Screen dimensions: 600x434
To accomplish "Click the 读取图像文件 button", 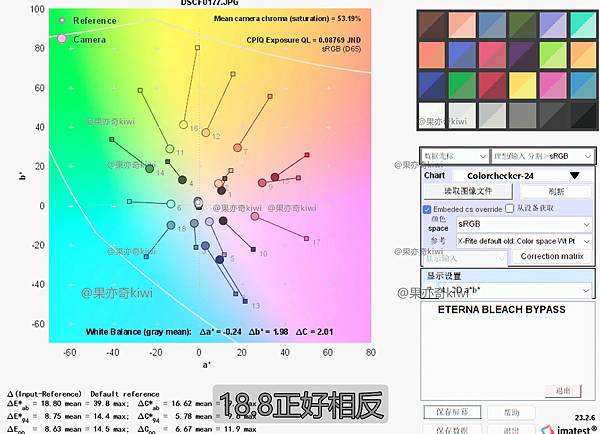I will coord(468,191).
